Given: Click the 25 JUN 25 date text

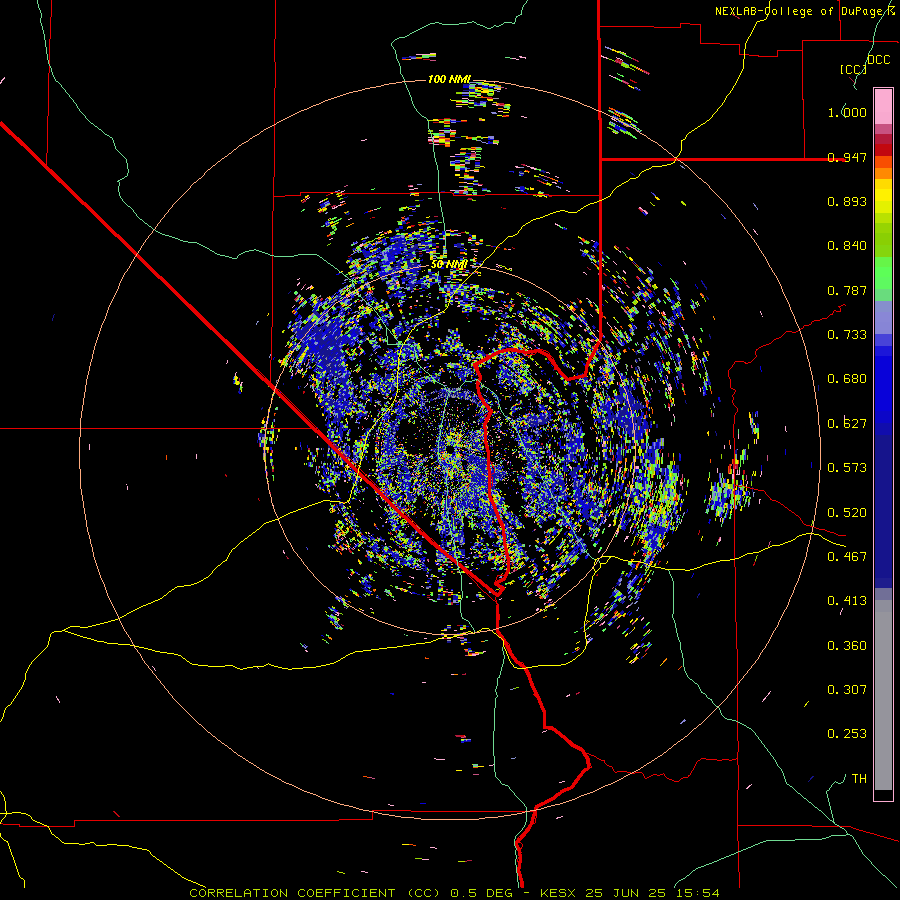Looking at the screenshot, I should click(x=626, y=893).
